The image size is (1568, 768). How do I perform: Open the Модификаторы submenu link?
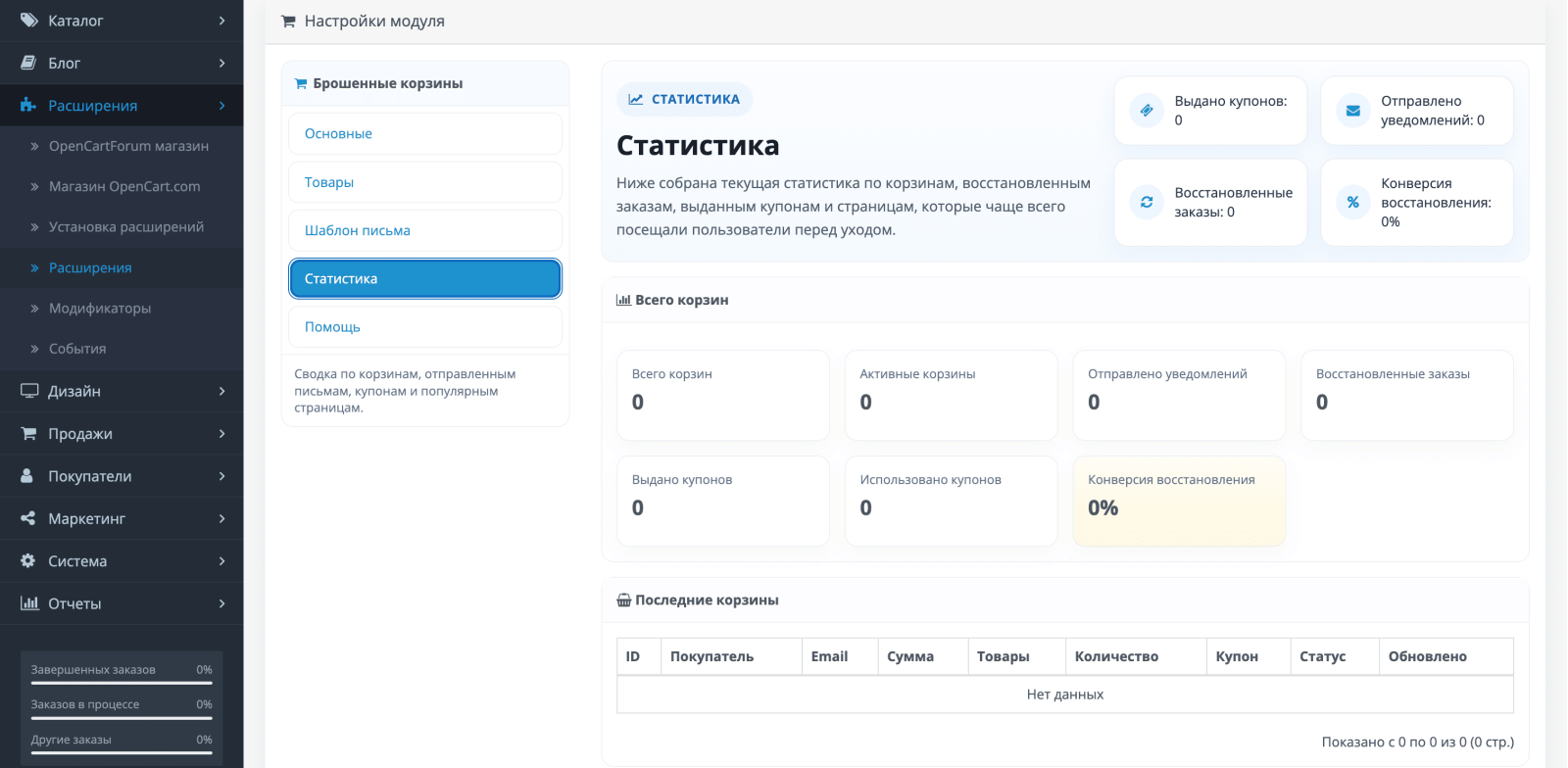(100, 308)
